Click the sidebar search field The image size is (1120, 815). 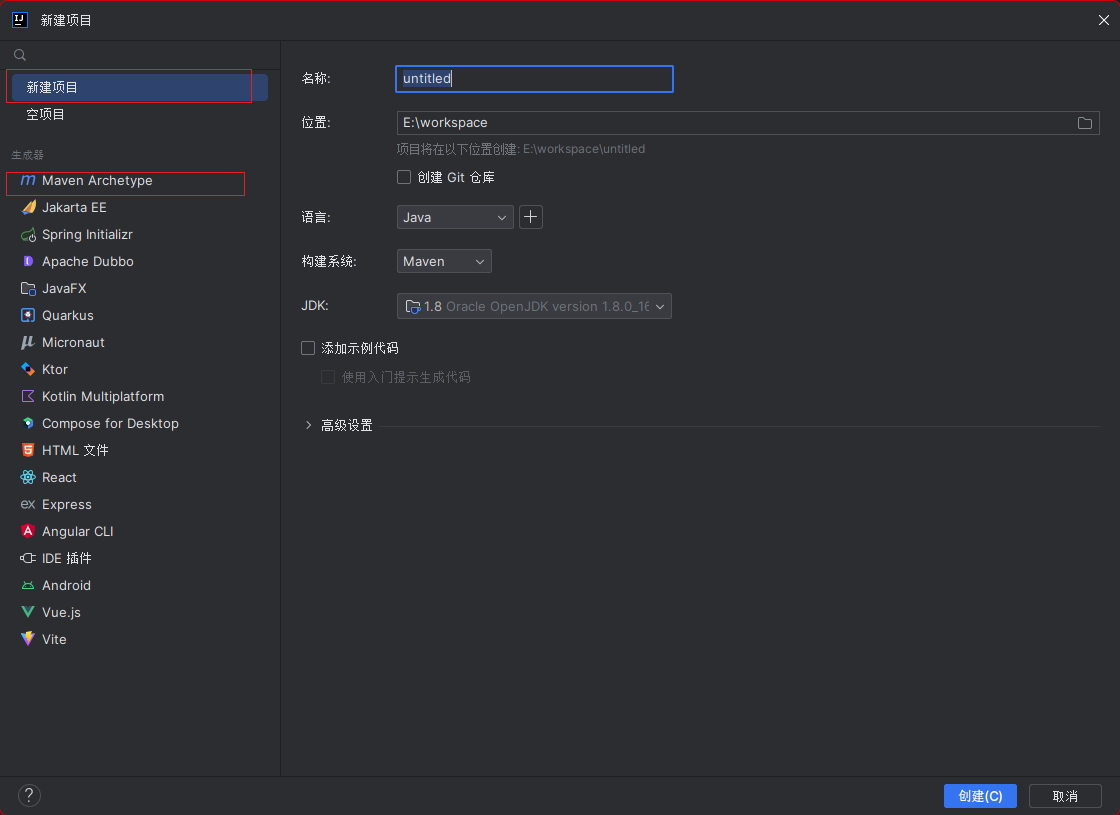pos(140,55)
